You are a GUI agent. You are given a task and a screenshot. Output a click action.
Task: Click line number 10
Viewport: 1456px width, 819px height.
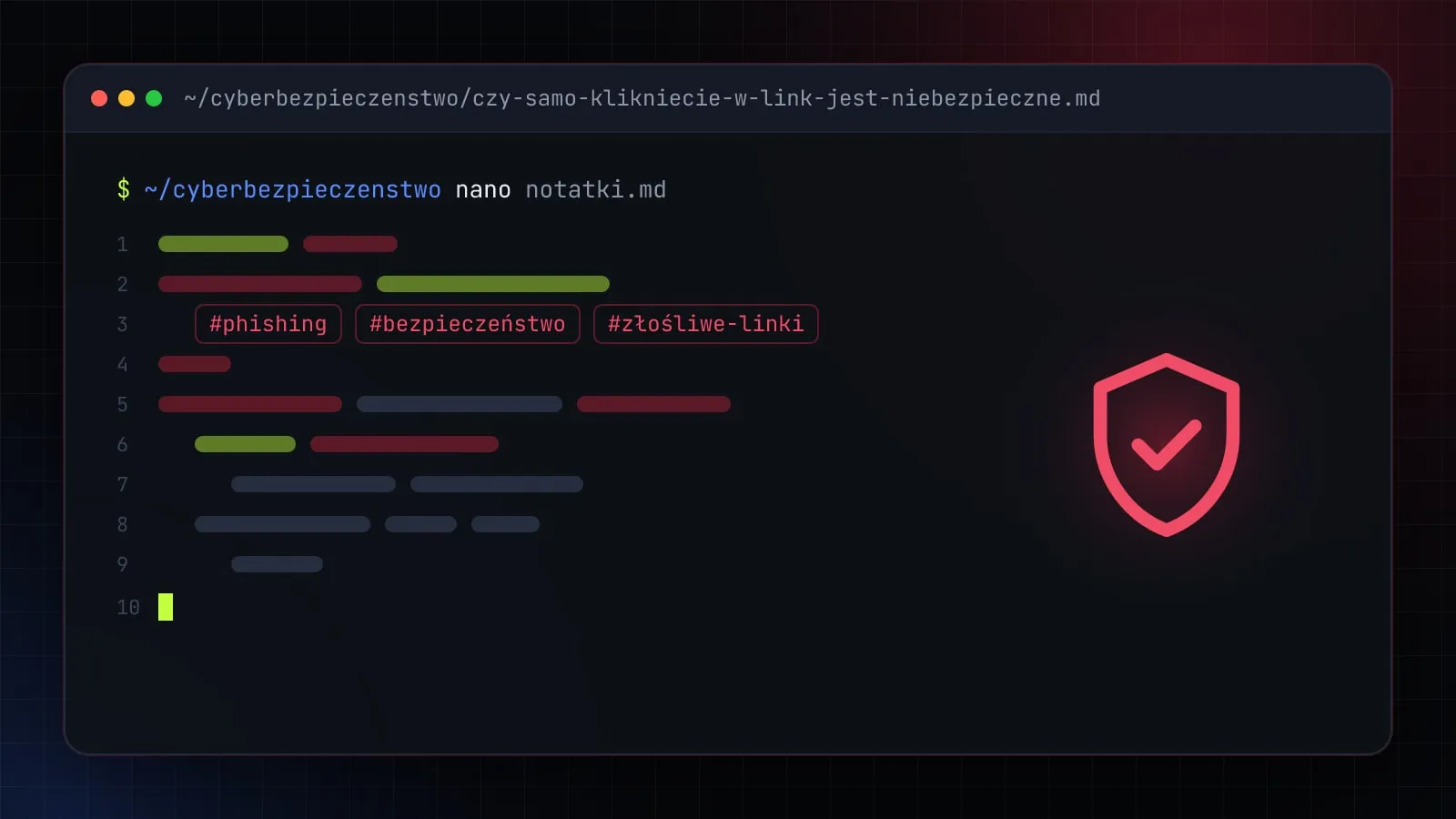click(128, 607)
